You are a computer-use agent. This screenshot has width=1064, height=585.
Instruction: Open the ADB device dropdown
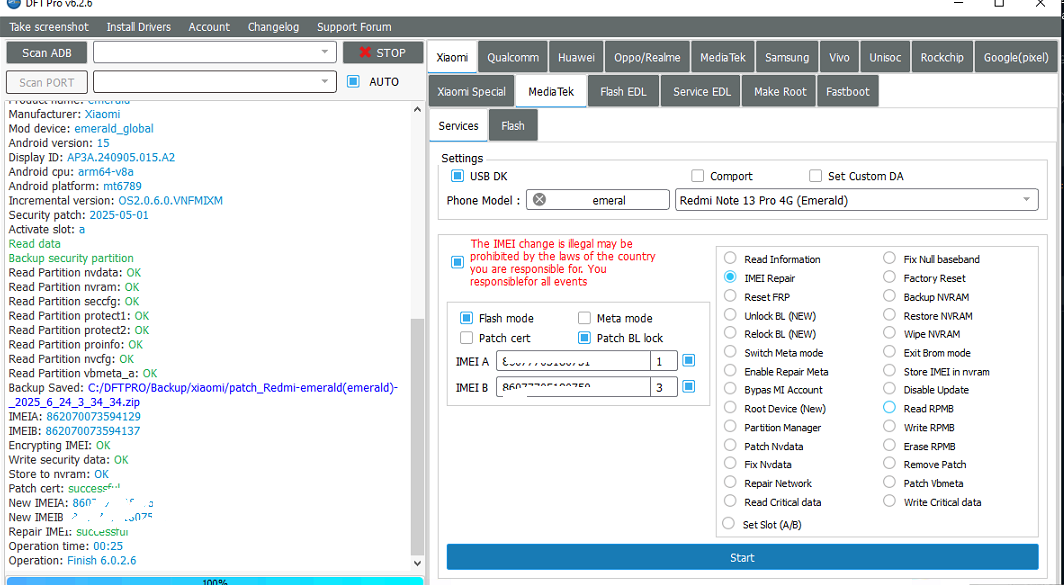[x=214, y=52]
